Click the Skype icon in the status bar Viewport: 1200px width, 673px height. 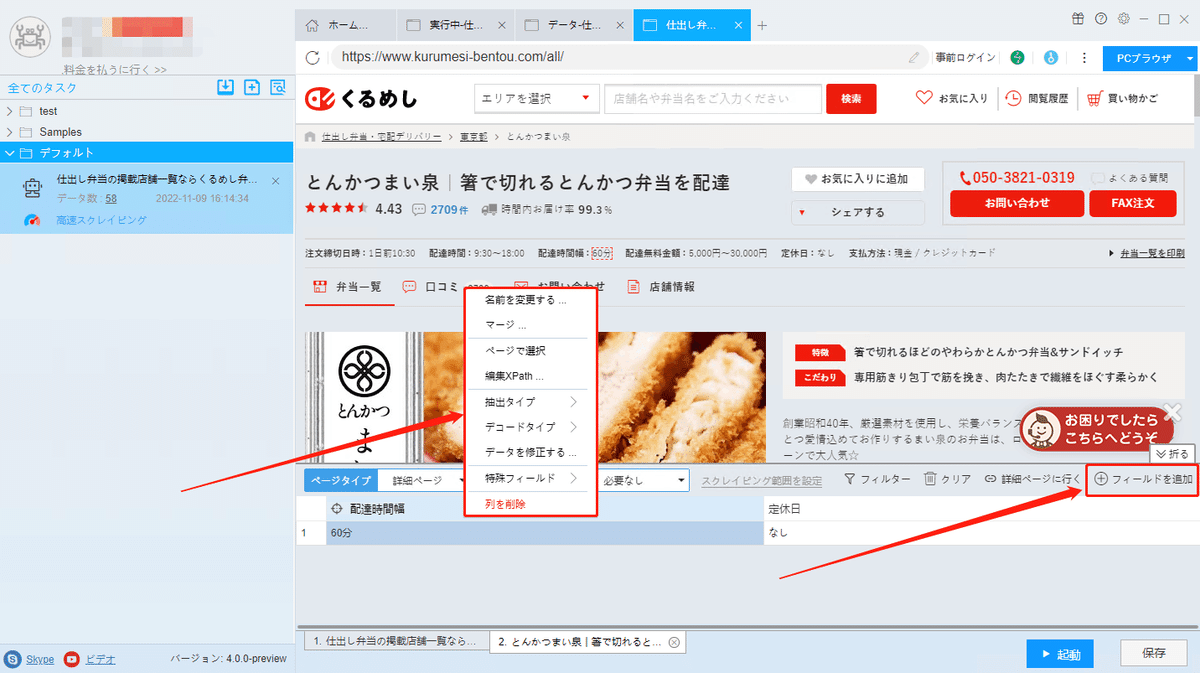point(13,659)
